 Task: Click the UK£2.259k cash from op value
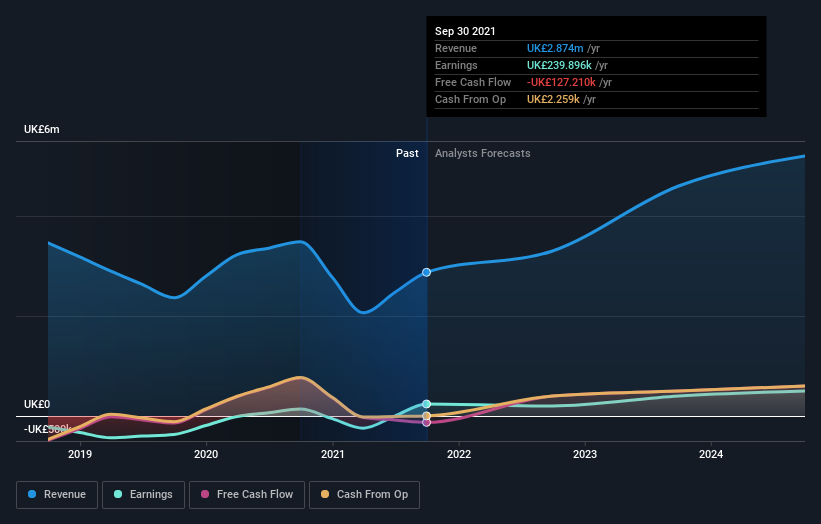tap(553, 99)
